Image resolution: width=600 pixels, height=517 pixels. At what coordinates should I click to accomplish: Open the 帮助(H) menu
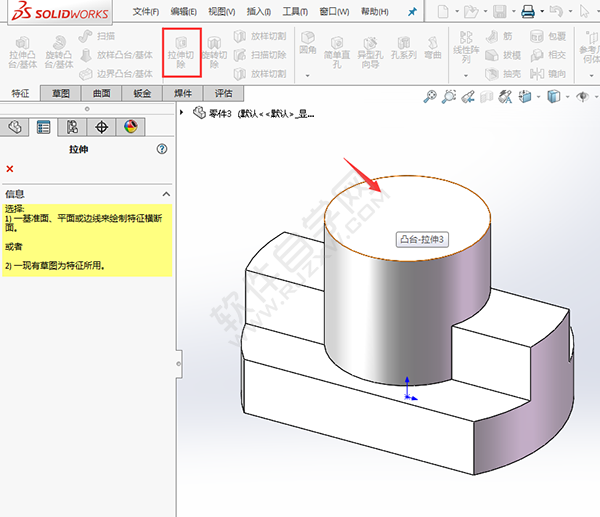[x=375, y=12]
